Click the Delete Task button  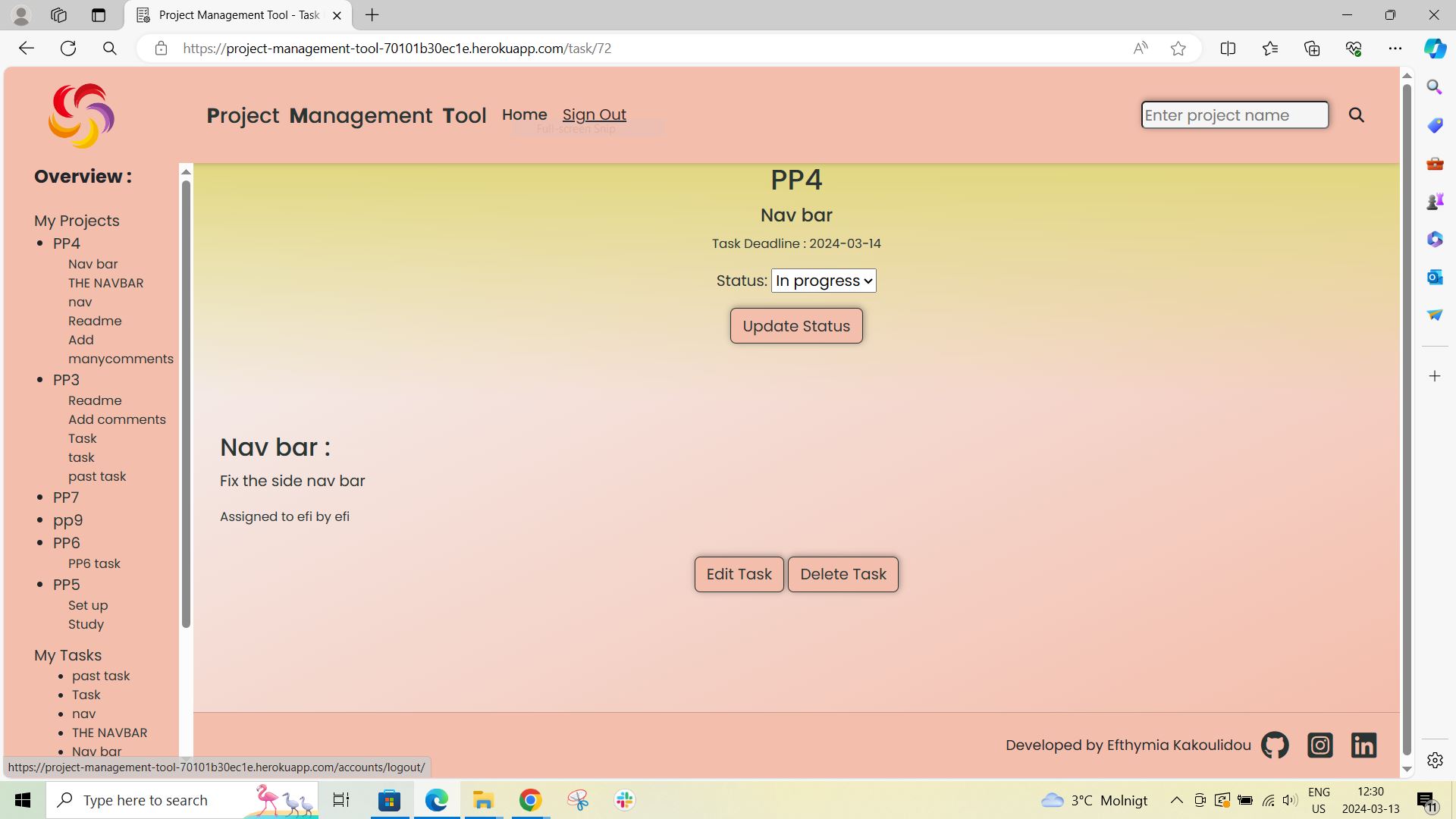tap(843, 574)
